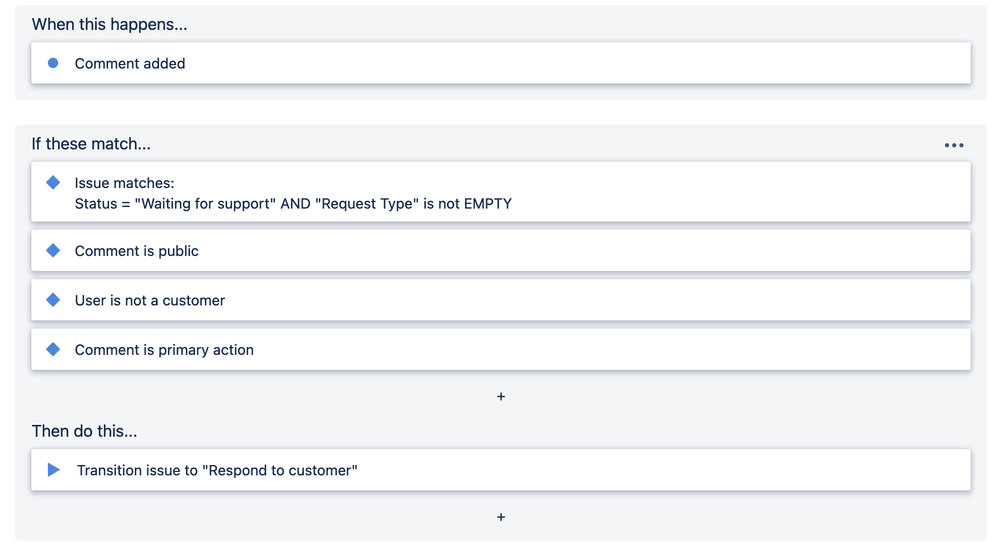
Task: Open the three-dots menu for If these match
Action: click(954, 145)
